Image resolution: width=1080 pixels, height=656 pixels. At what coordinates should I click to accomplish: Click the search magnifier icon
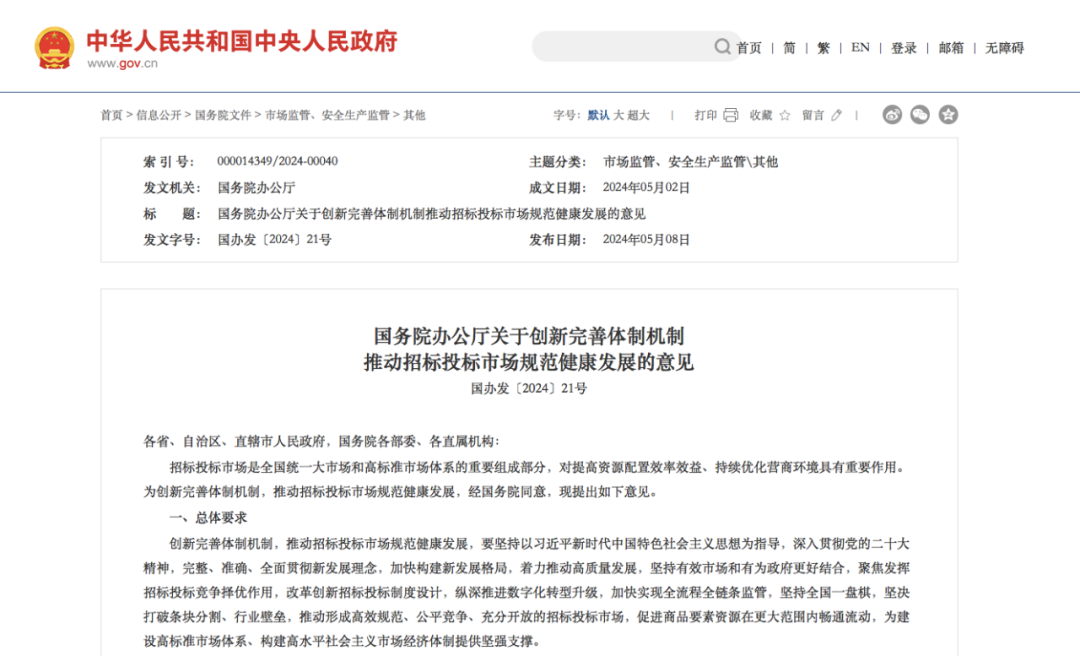click(x=722, y=47)
